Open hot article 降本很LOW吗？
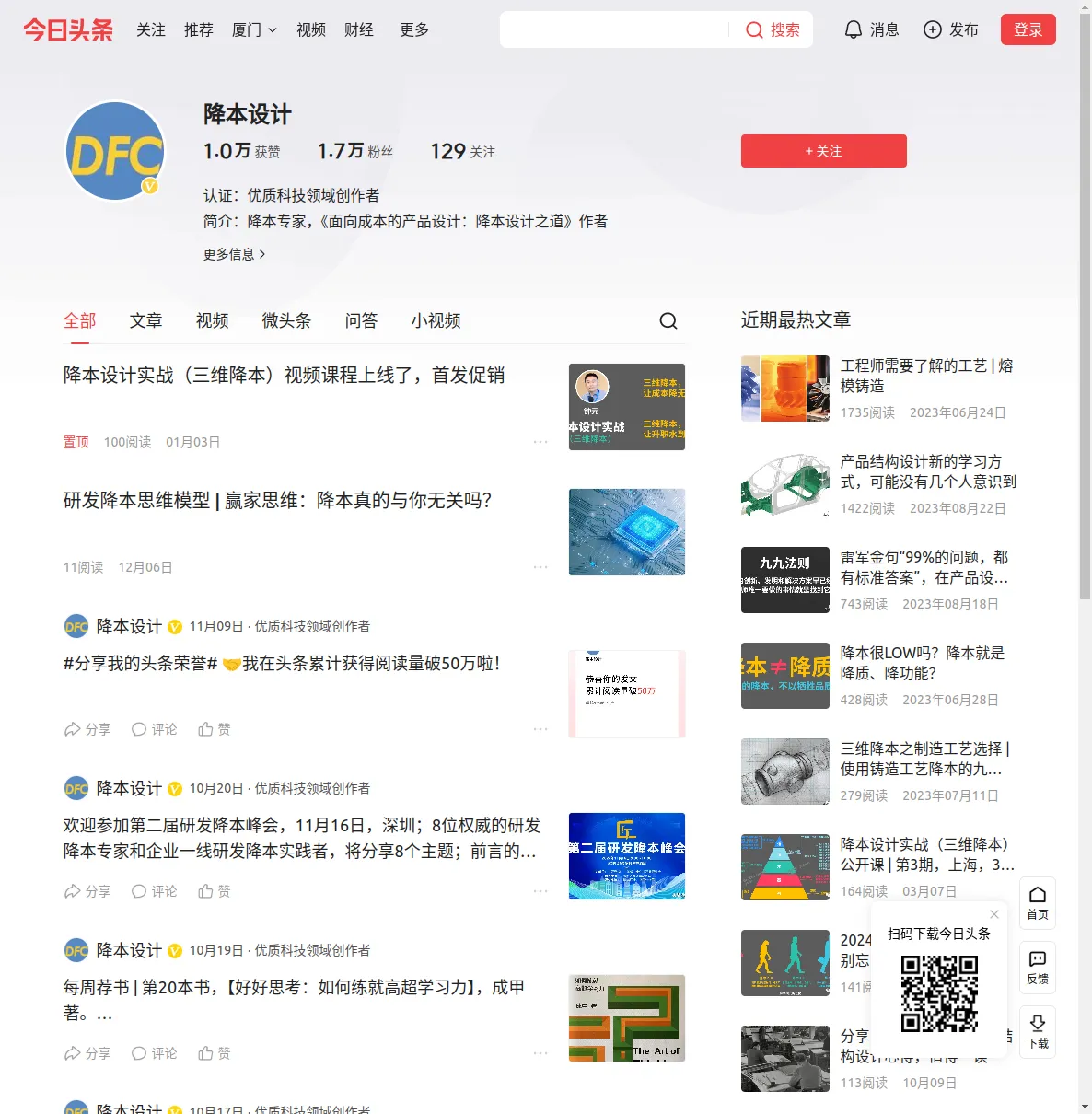1092x1114 pixels. (x=923, y=663)
